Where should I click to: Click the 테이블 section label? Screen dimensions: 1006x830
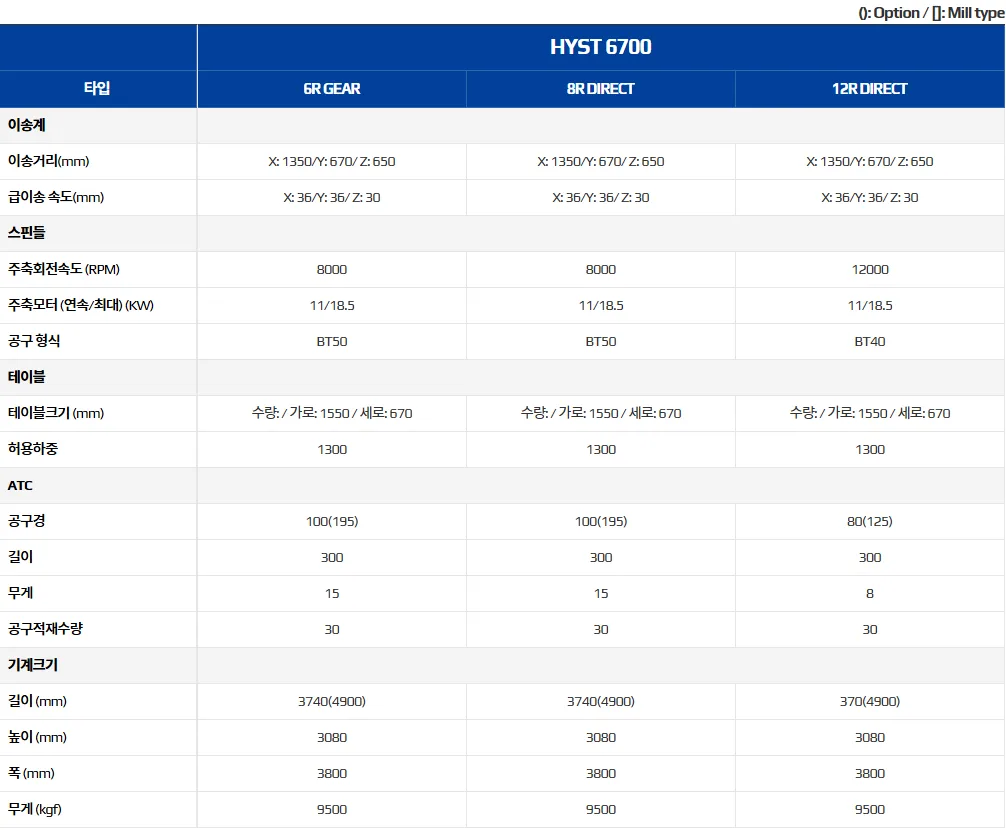(26, 377)
